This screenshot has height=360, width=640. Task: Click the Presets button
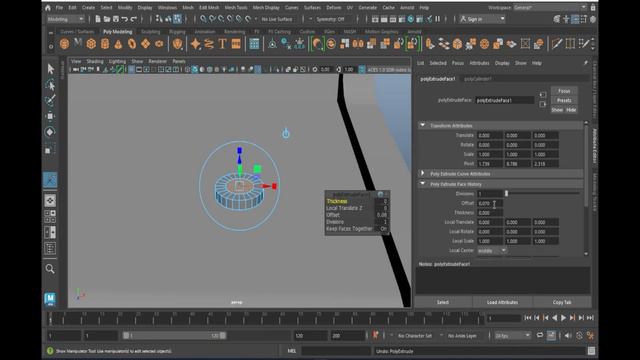point(564,100)
